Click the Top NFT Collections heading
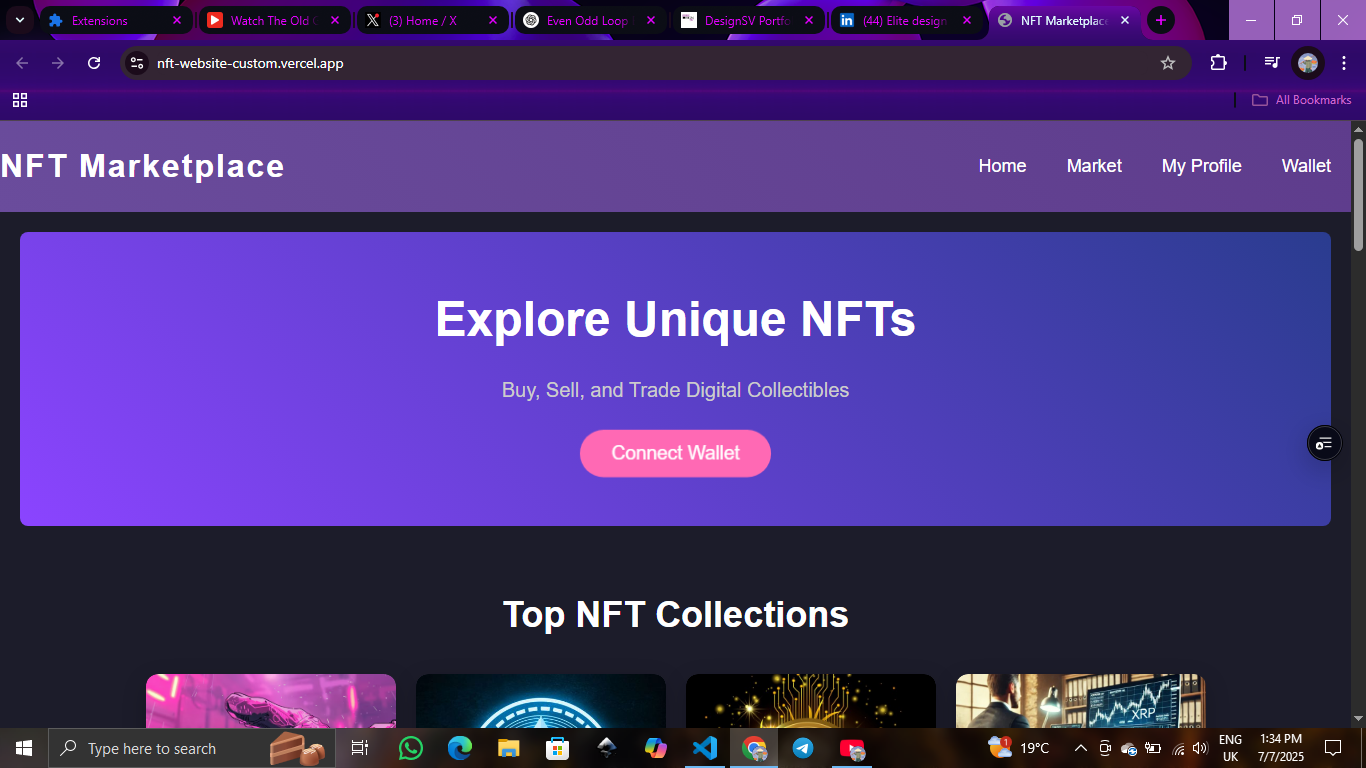Screen dimensions: 1366x768 (675, 614)
